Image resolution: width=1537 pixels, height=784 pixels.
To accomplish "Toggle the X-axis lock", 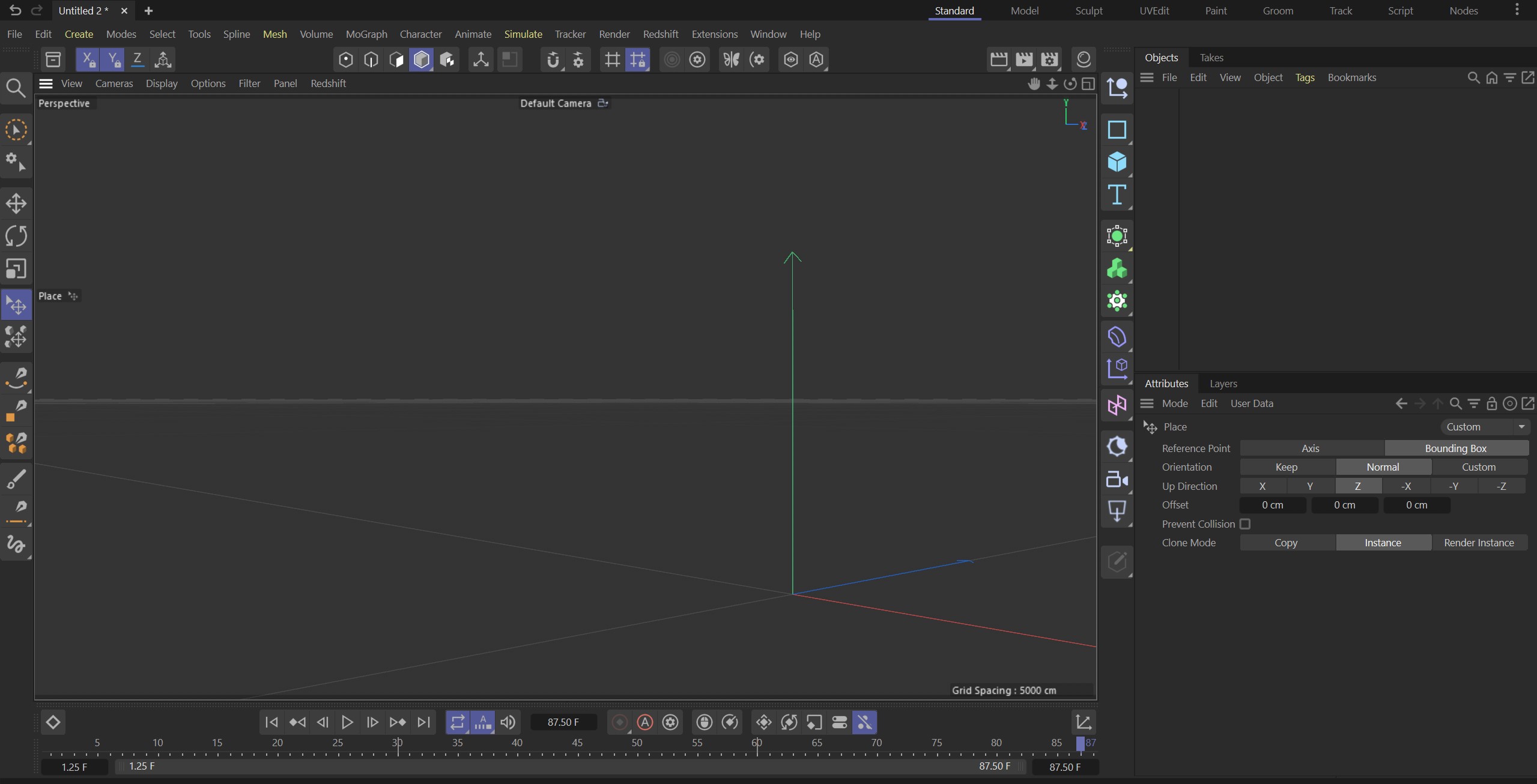I will click(88, 59).
